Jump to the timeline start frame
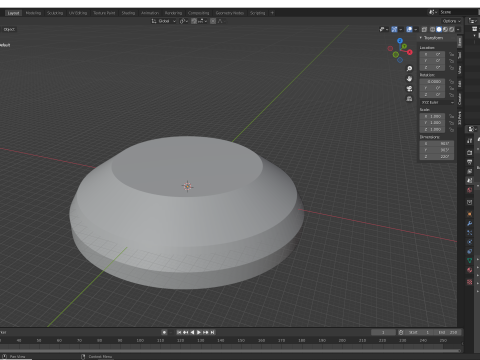The image size is (480, 360). (179, 332)
